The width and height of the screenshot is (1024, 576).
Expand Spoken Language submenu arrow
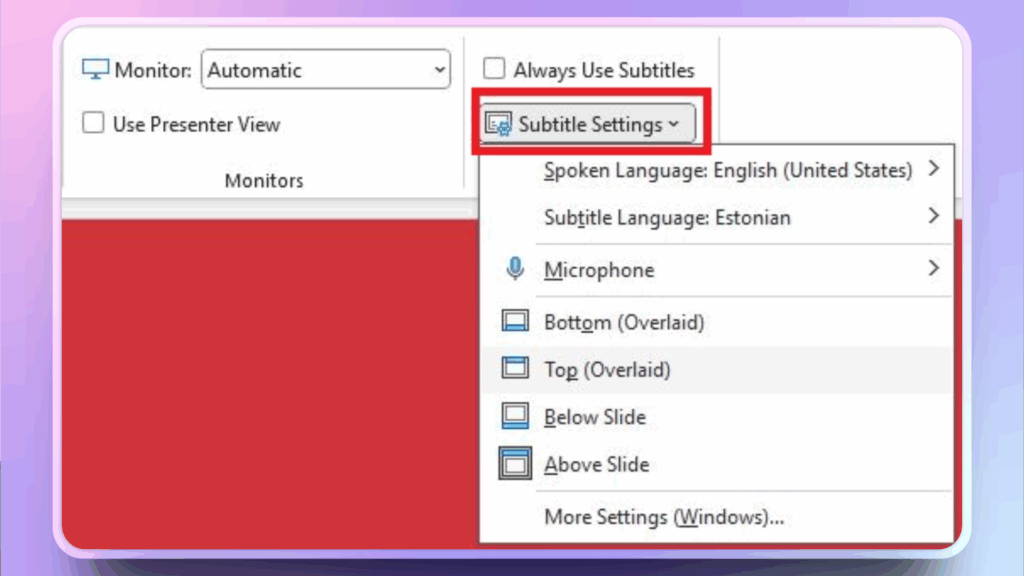coord(933,169)
